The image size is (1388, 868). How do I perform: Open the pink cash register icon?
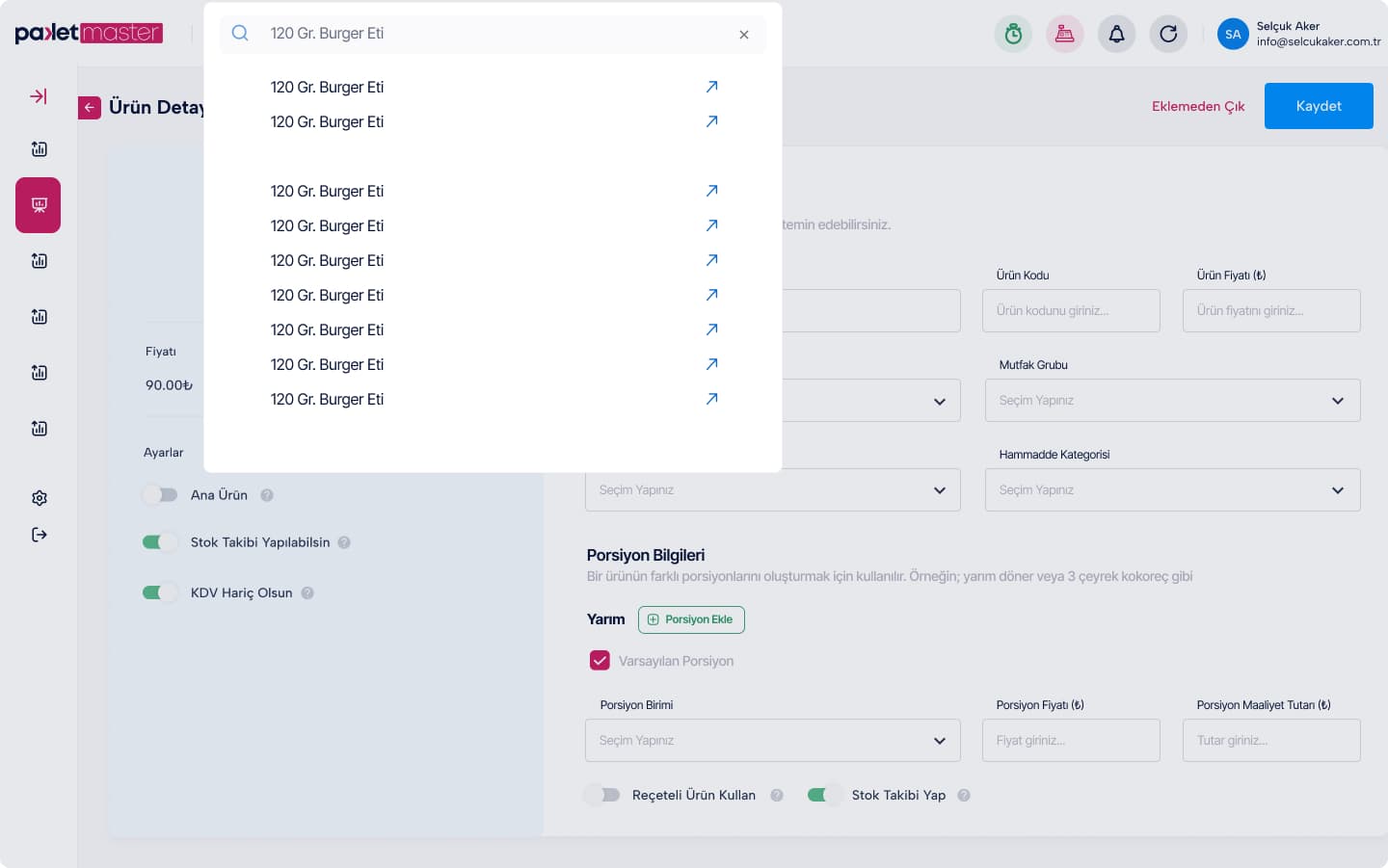coord(1065,34)
